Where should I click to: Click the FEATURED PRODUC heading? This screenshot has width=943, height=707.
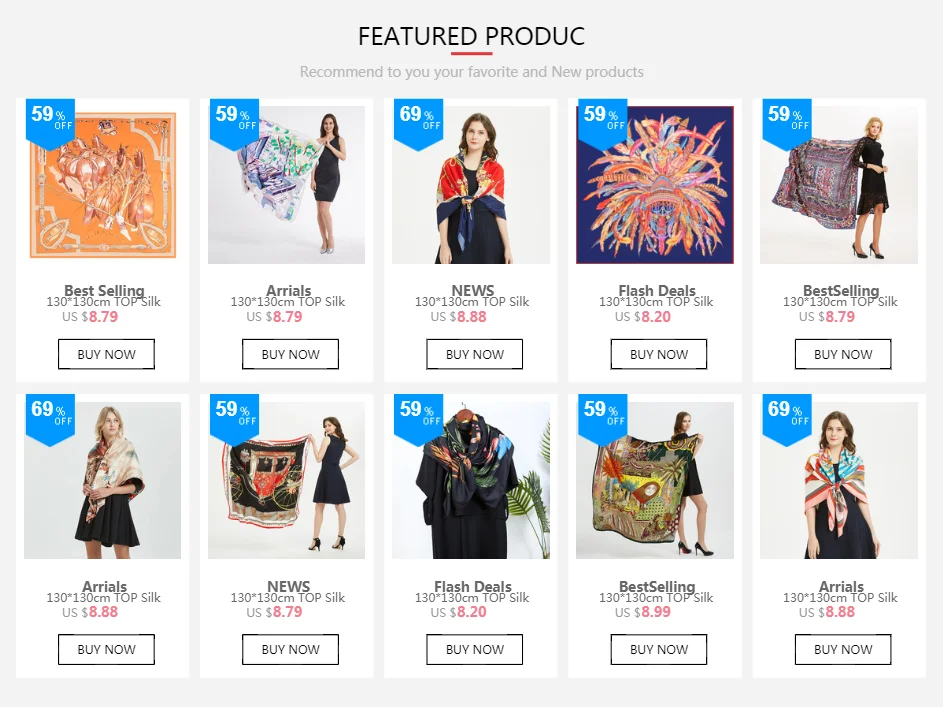pyautogui.click(x=472, y=36)
